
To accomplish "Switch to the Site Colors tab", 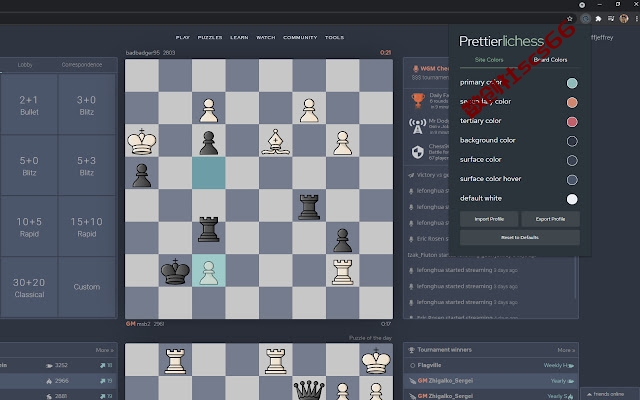I will (x=489, y=60).
